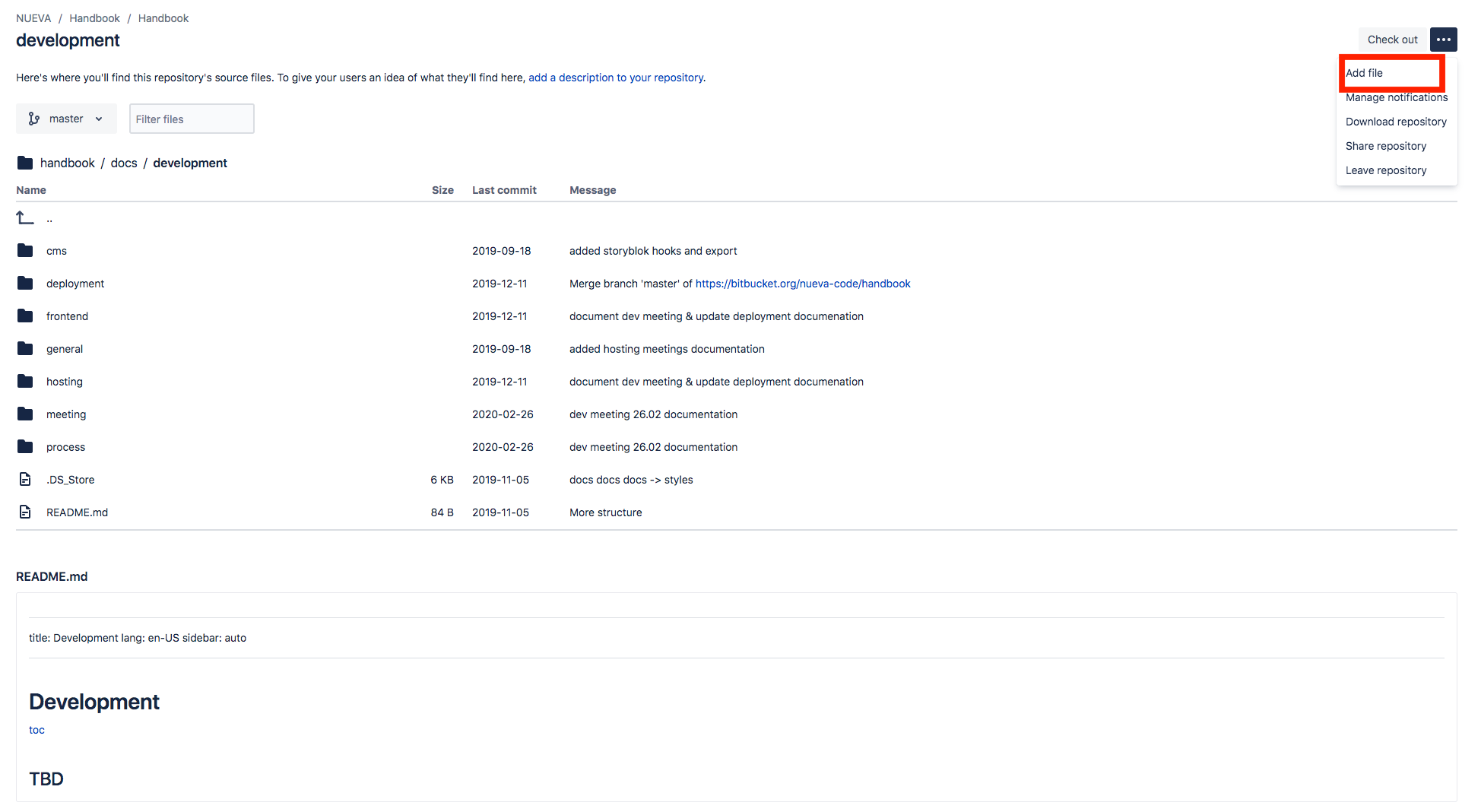The width and height of the screenshot is (1481, 812).
Task: Click the file icon beside .DS_Store
Action: pos(25,480)
